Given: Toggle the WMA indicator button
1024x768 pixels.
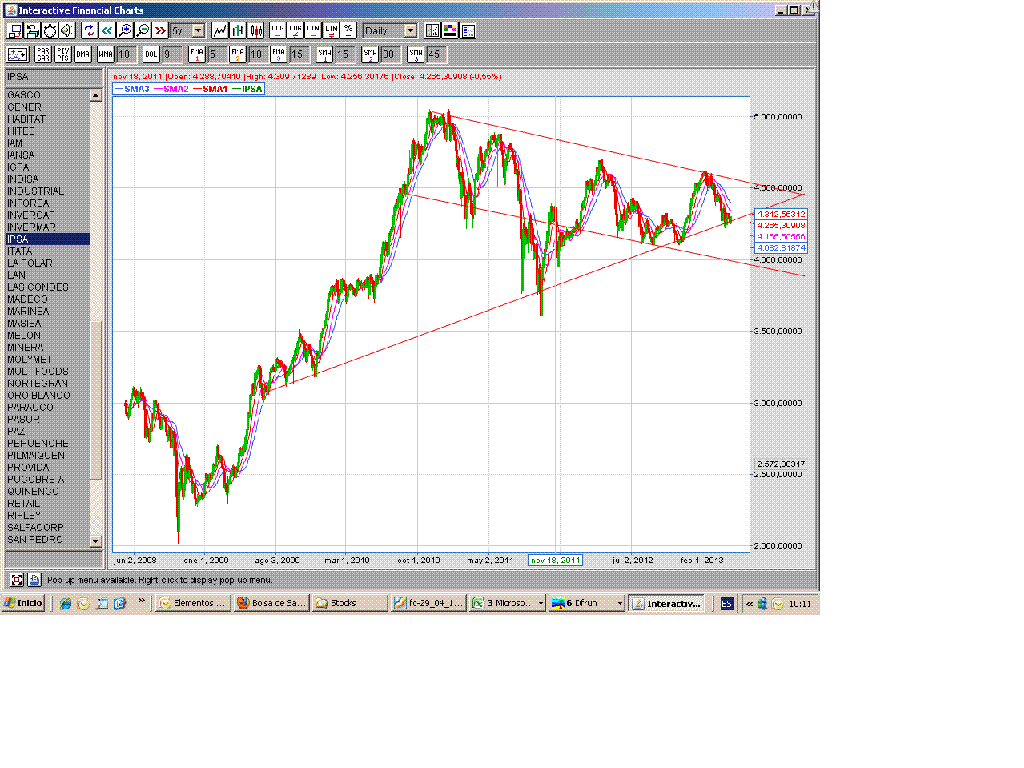Looking at the screenshot, I should tap(105, 54).
